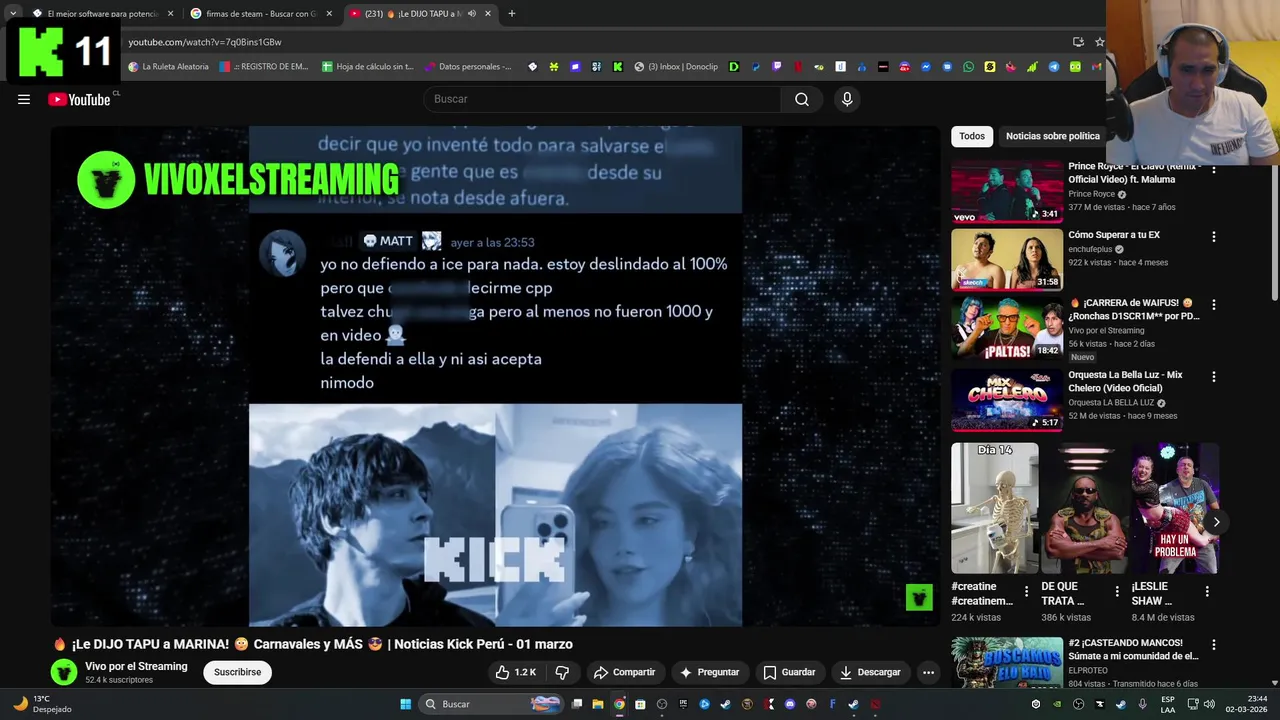Open weather widget 13°C Despejado

[40, 704]
